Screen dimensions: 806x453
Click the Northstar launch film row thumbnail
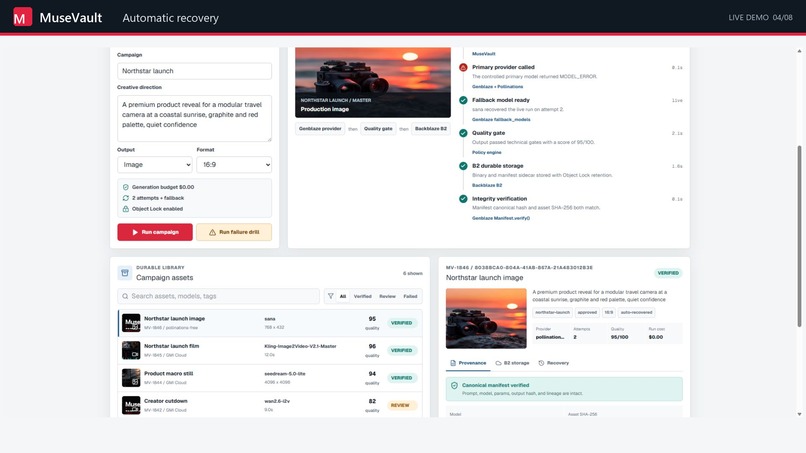[x=131, y=350]
